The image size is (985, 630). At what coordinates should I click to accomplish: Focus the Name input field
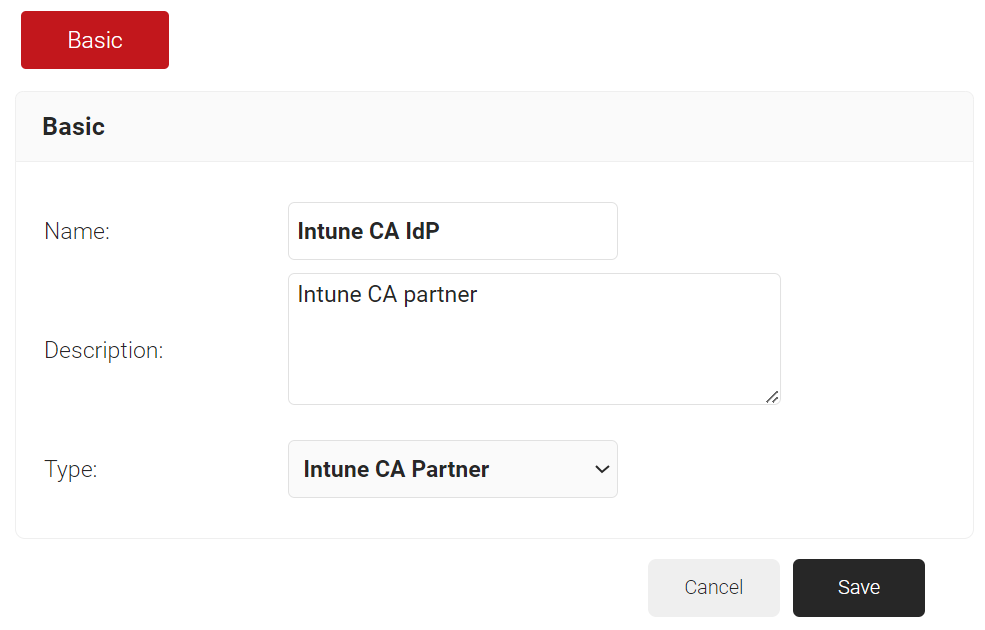tap(453, 231)
